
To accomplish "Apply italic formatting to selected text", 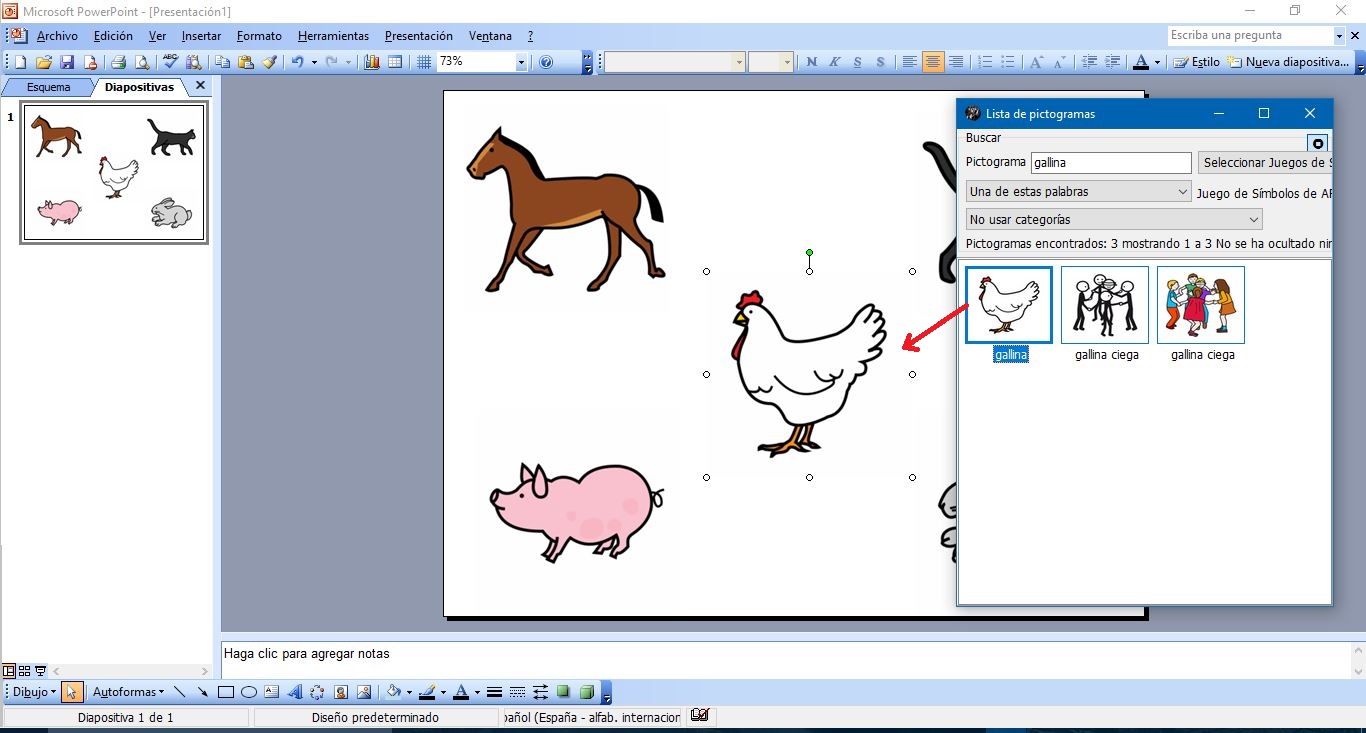I will pos(833,61).
